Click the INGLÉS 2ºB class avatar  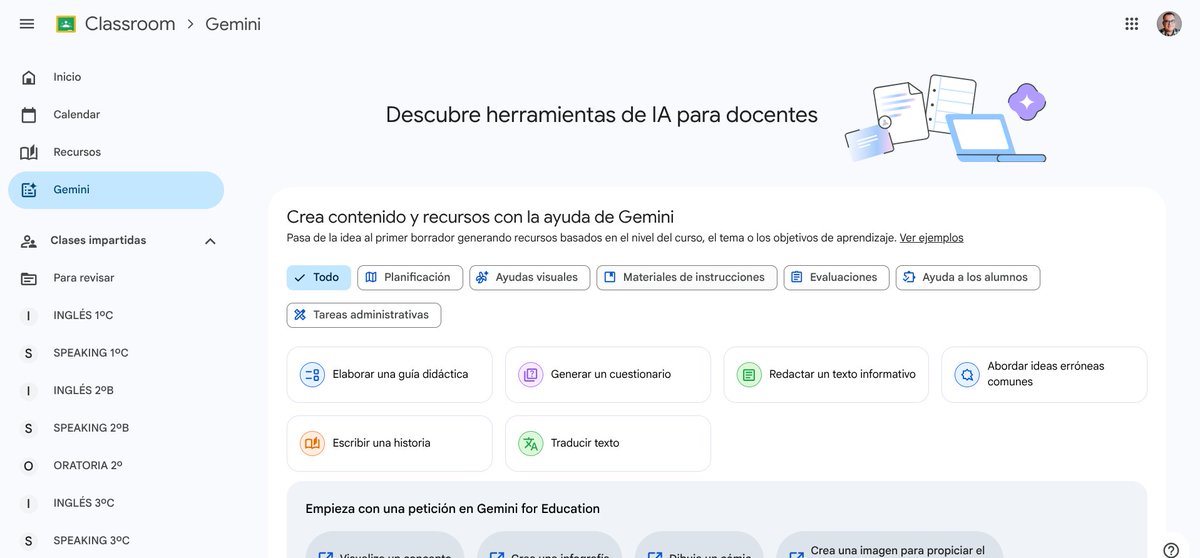tap(29, 391)
